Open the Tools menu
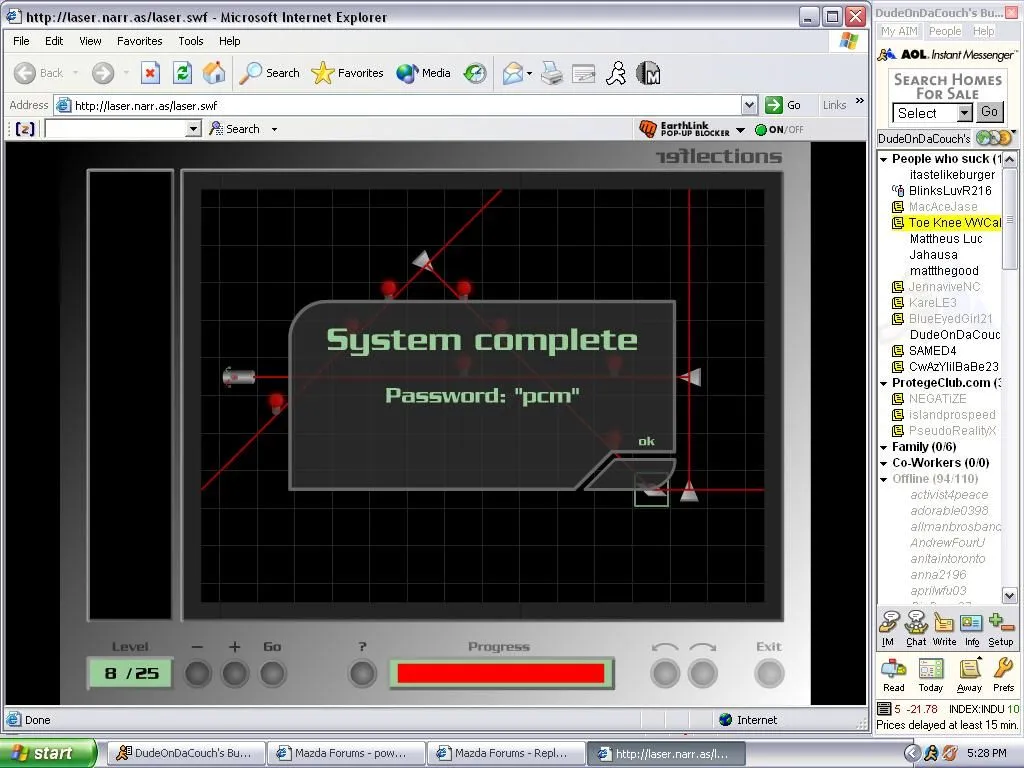This screenshot has width=1024, height=768. click(190, 41)
